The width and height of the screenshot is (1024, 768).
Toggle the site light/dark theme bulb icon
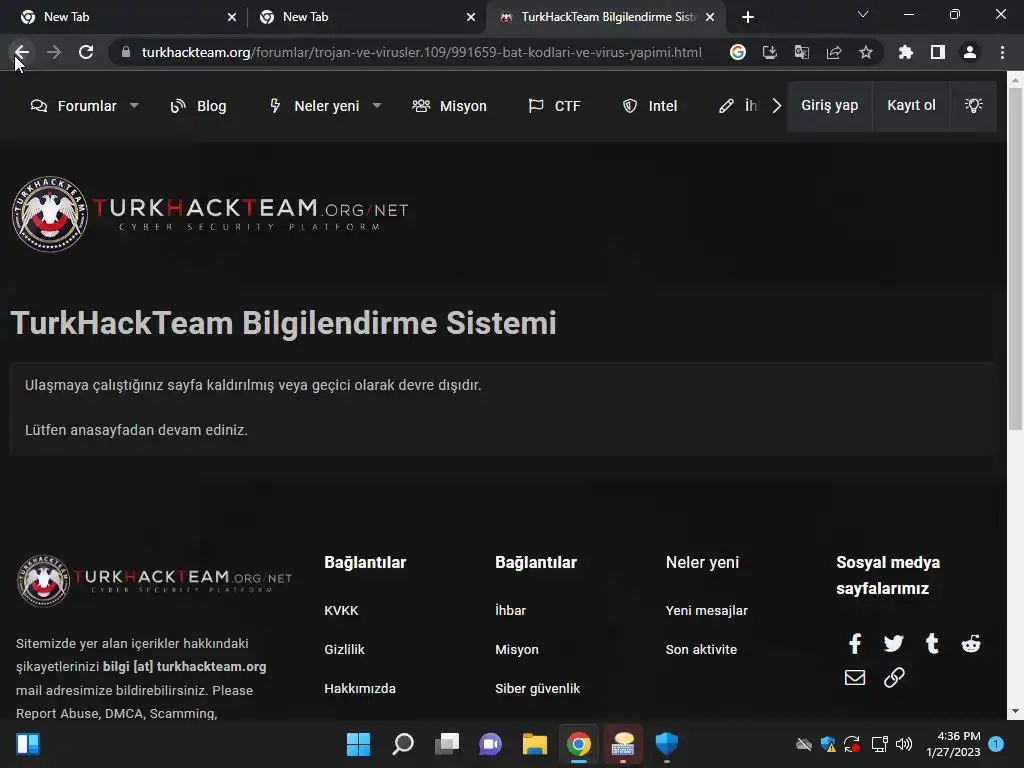tap(973, 106)
